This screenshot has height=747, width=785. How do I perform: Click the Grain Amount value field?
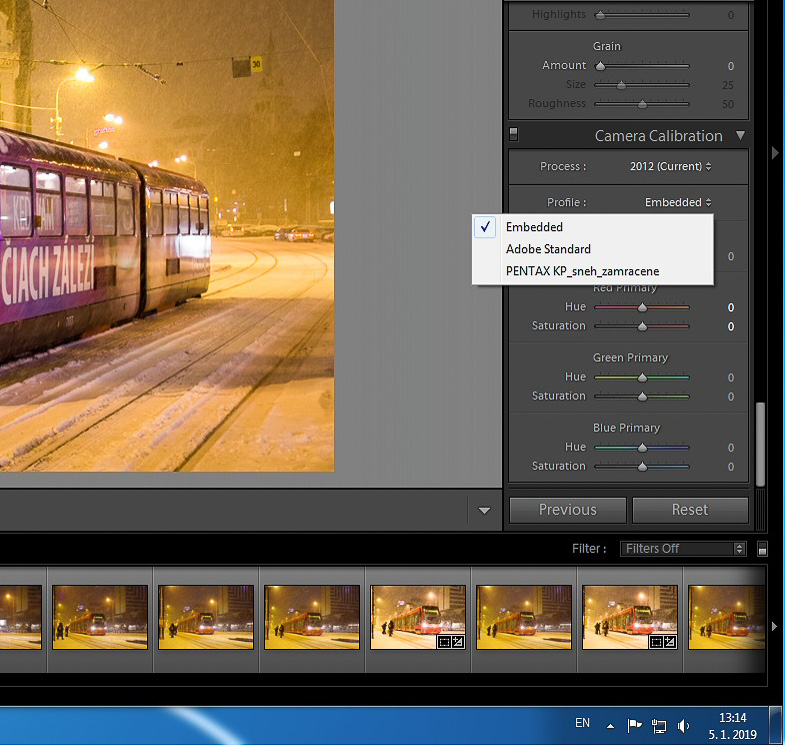(x=730, y=66)
